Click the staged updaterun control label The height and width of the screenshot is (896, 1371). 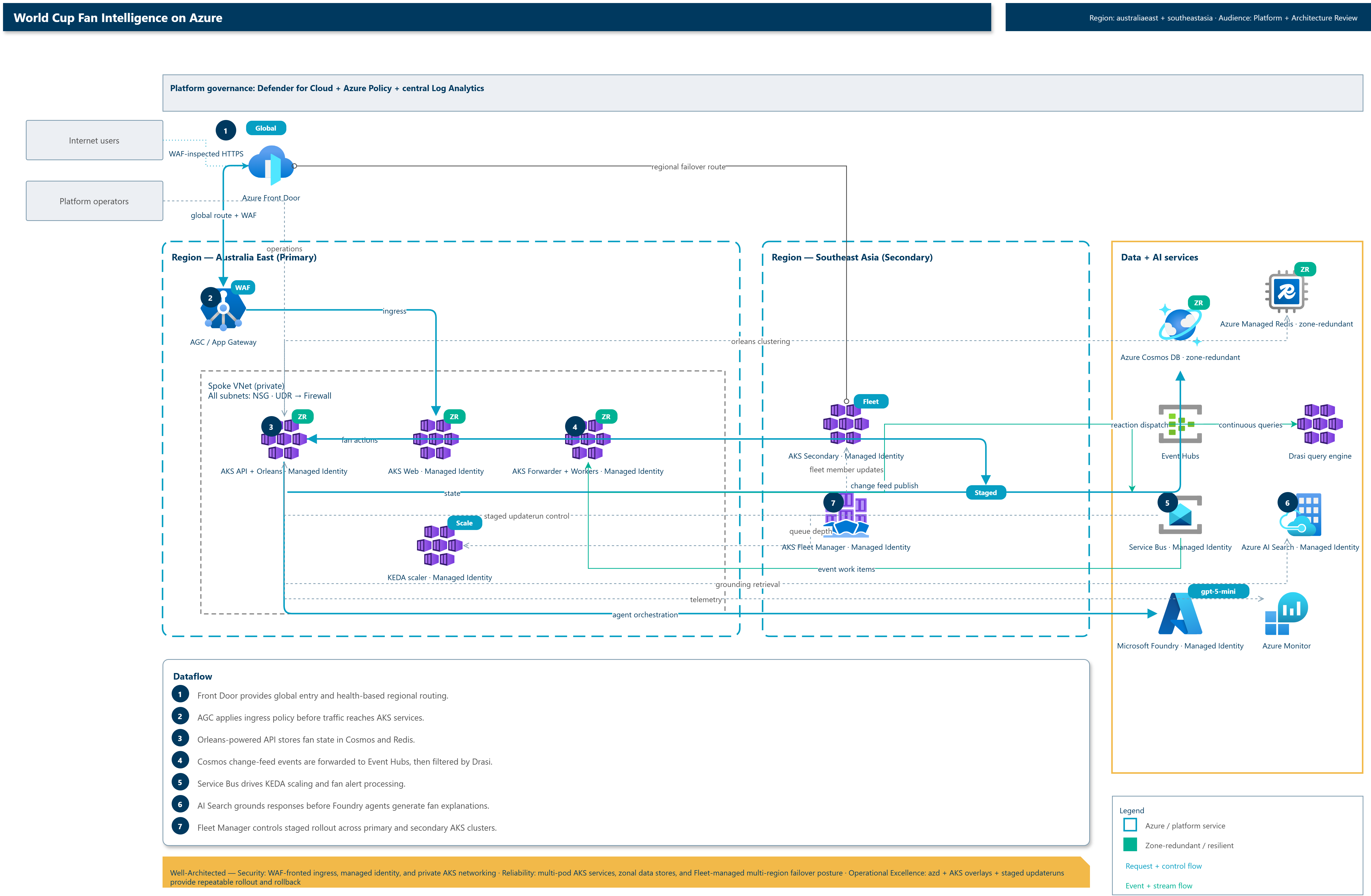[x=527, y=516]
